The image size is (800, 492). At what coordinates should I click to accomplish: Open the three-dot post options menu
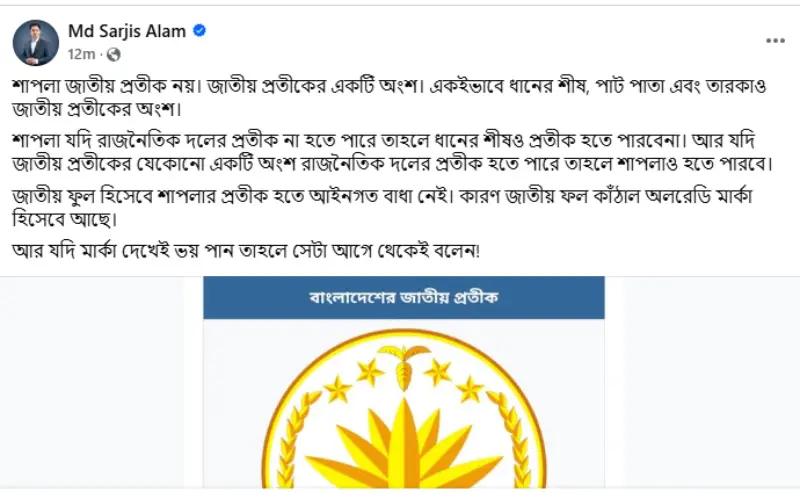(x=775, y=41)
